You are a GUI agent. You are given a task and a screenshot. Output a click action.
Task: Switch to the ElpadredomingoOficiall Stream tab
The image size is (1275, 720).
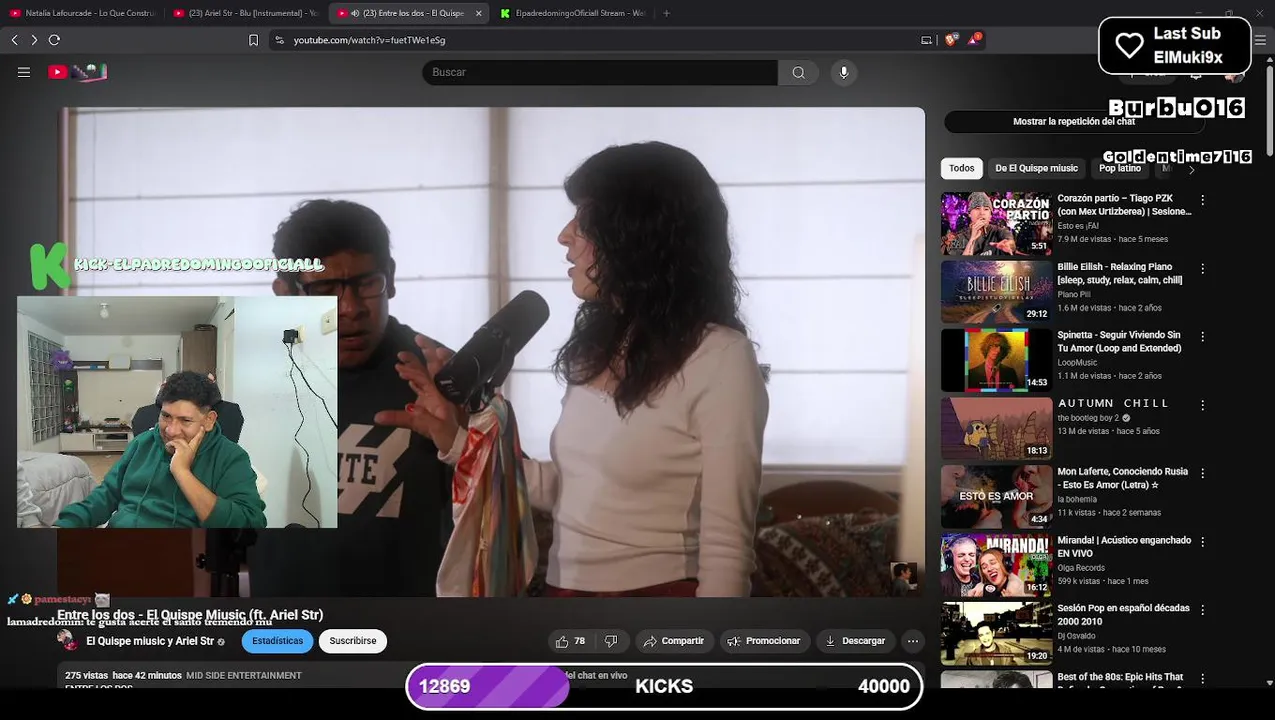click(x=573, y=13)
